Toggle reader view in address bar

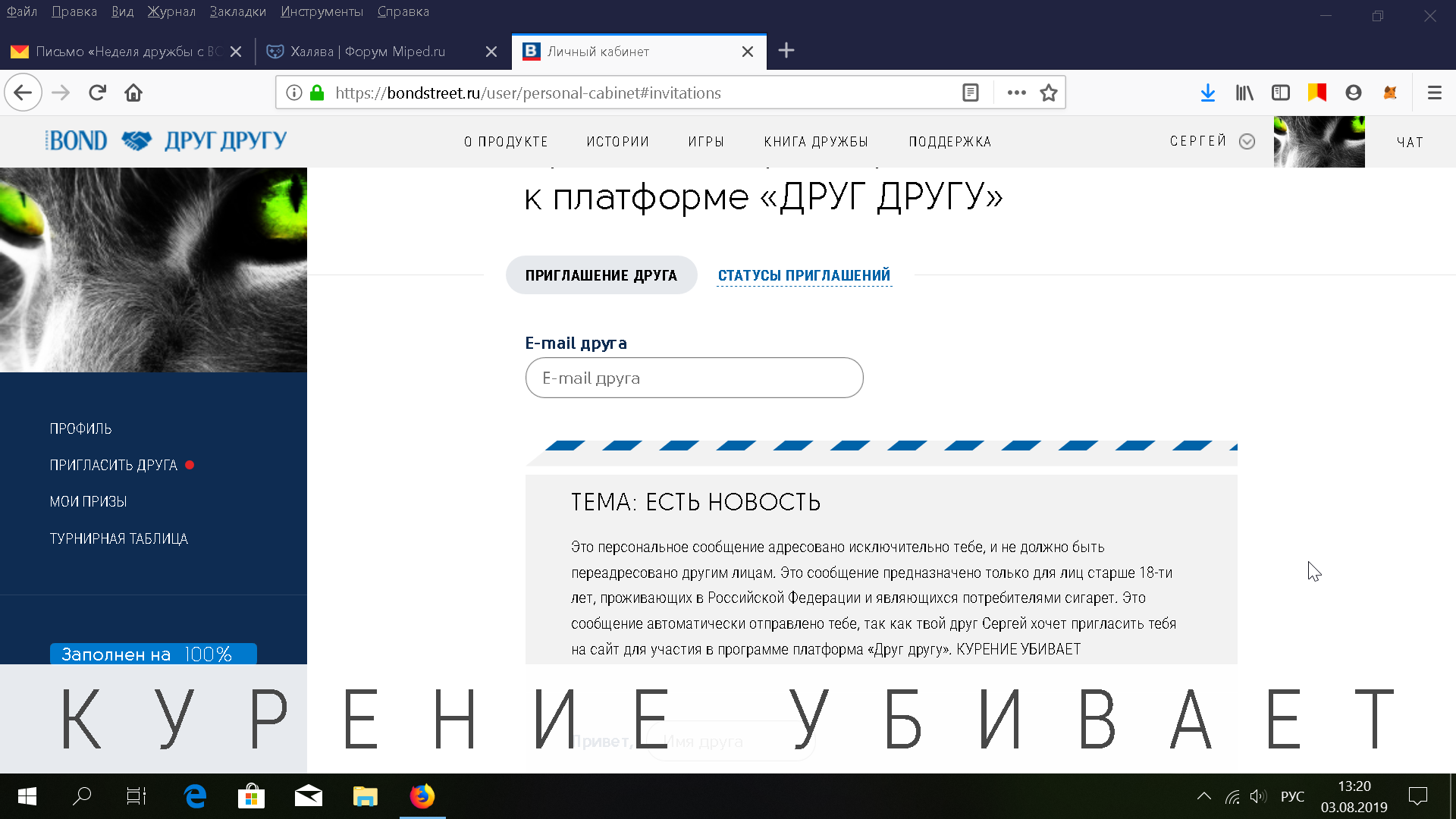[971, 93]
